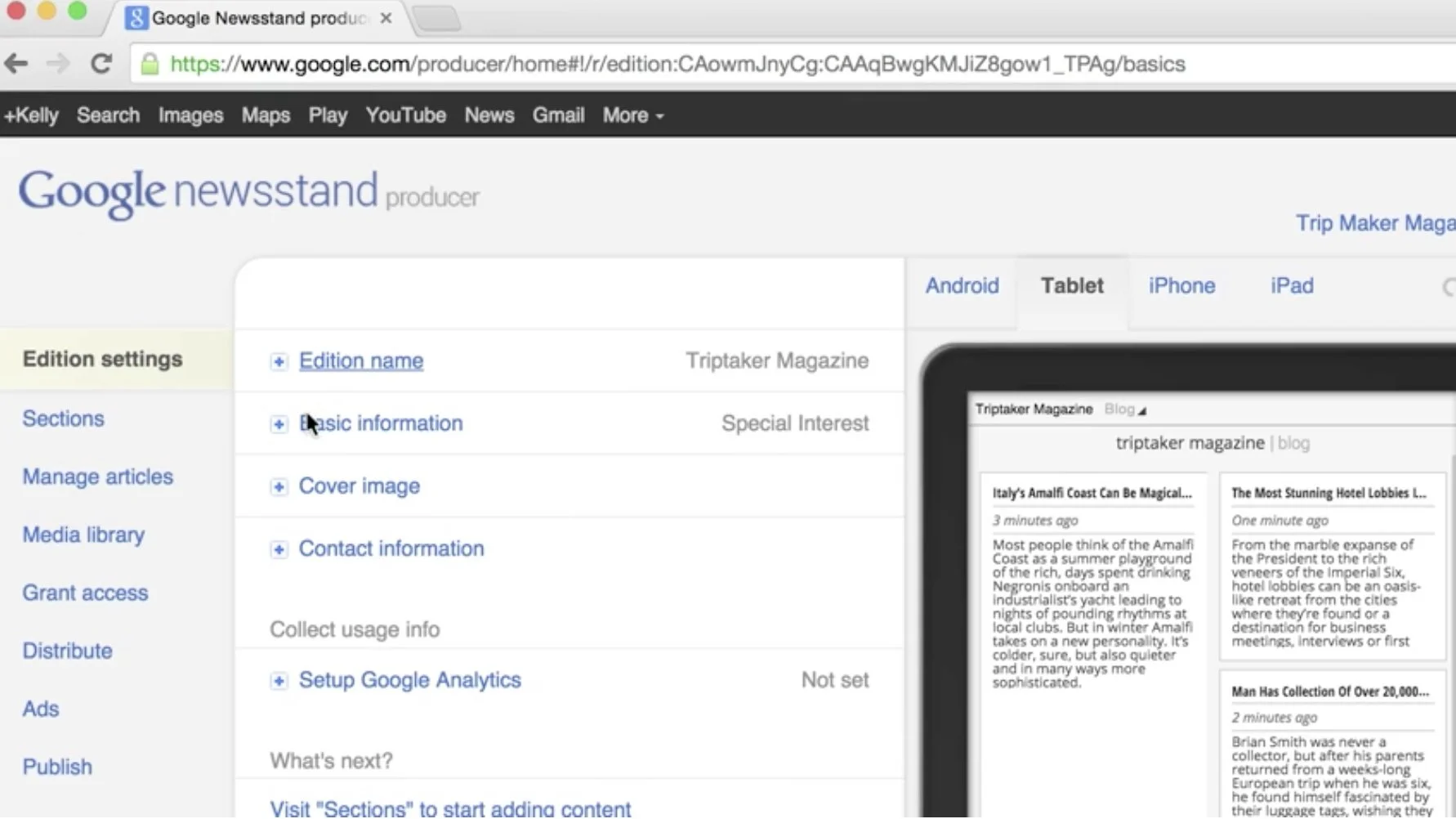Screen dimensions: 1456x819
Task: Click Triptaker Magazine title in preview header
Action: 1034,409
